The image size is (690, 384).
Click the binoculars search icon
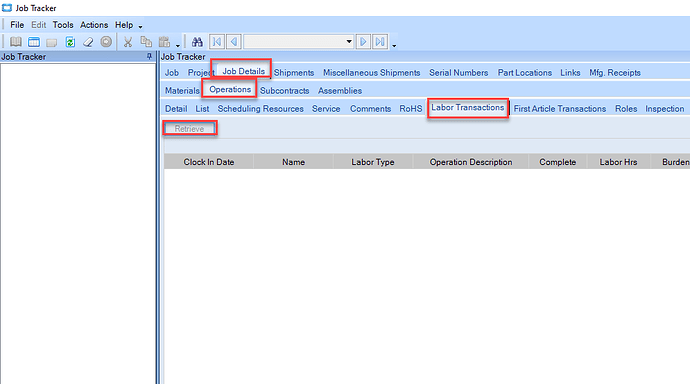tap(197, 42)
